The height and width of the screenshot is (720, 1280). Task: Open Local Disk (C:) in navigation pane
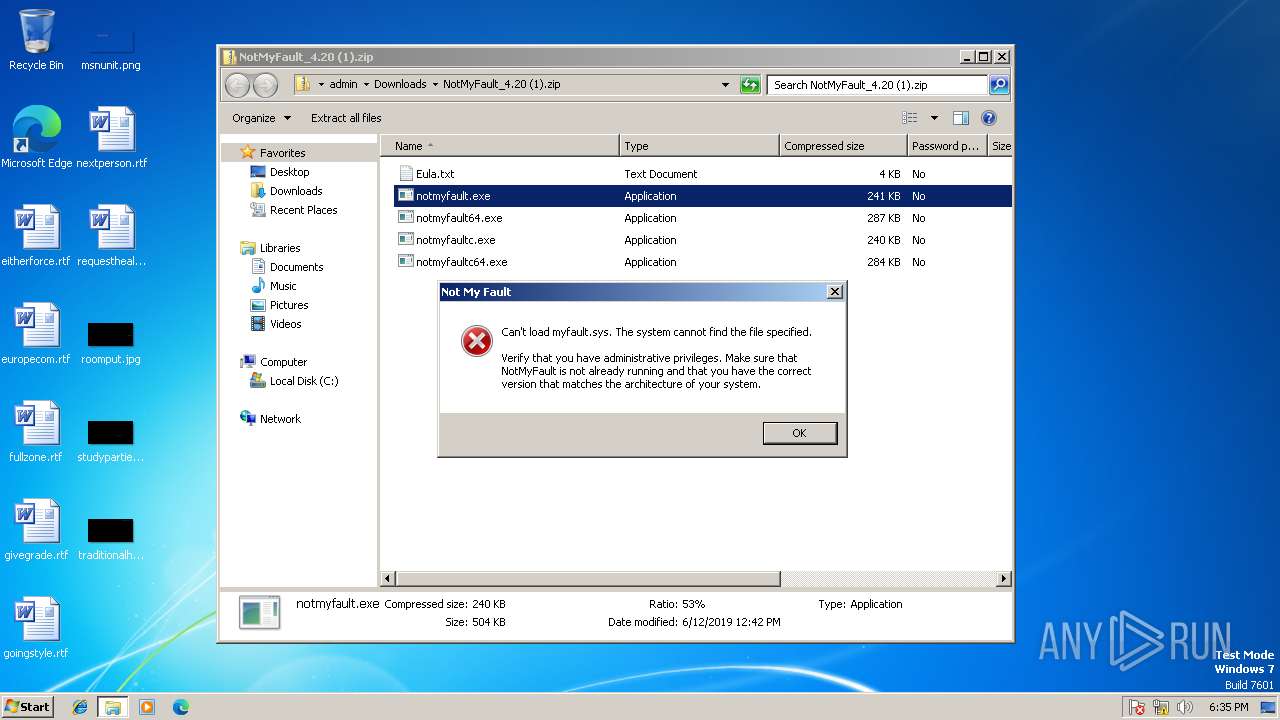pos(304,381)
